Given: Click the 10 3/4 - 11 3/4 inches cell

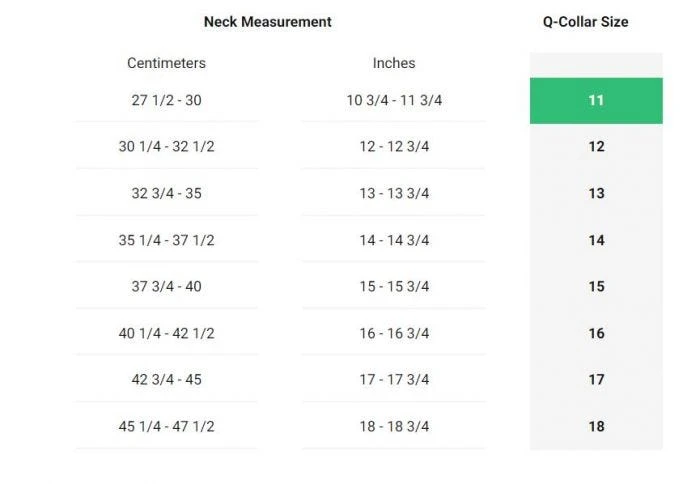Looking at the screenshot, I should pyautogui.click(x=394, y=101).
